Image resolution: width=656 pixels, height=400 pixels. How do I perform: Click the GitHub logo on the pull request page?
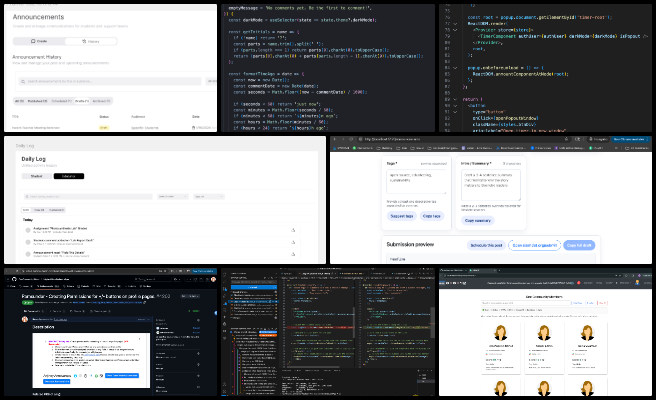[12, 281]
